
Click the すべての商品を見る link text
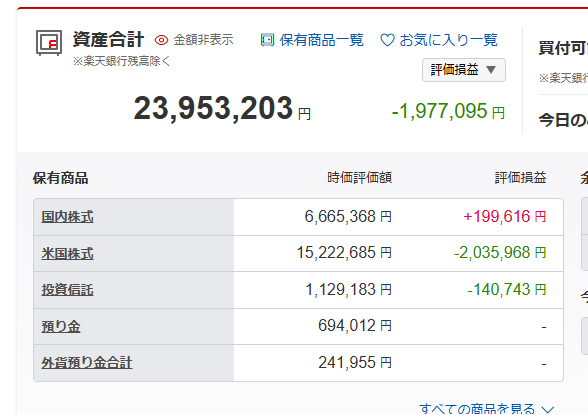coord(477,409)
